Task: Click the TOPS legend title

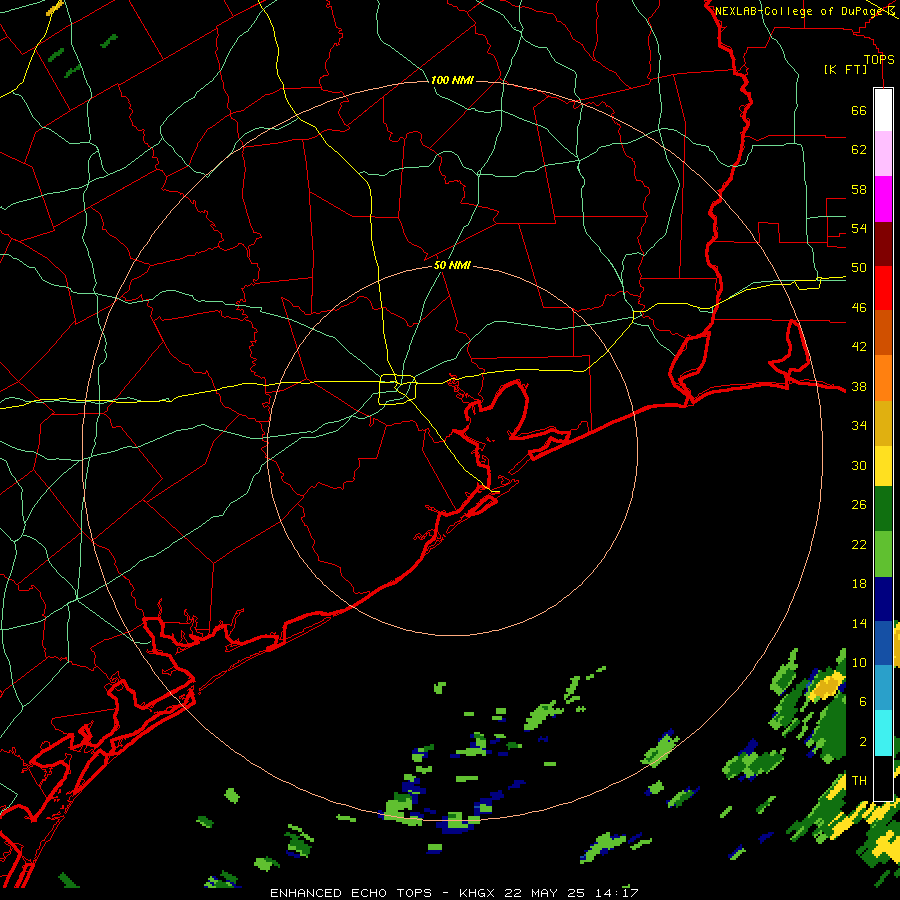Action: point(879,59)
